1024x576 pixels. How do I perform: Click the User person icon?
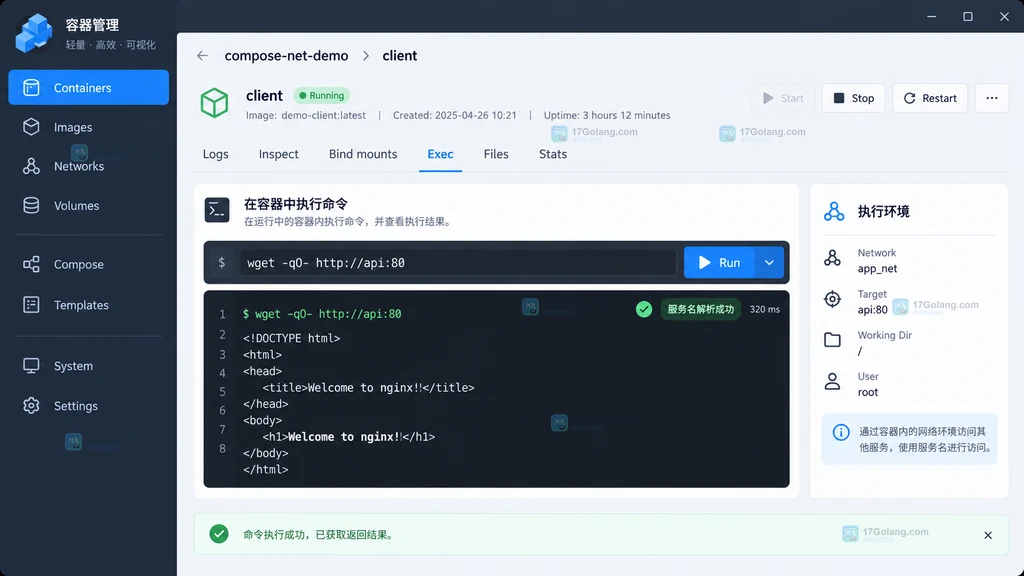(x=833, y=381)
